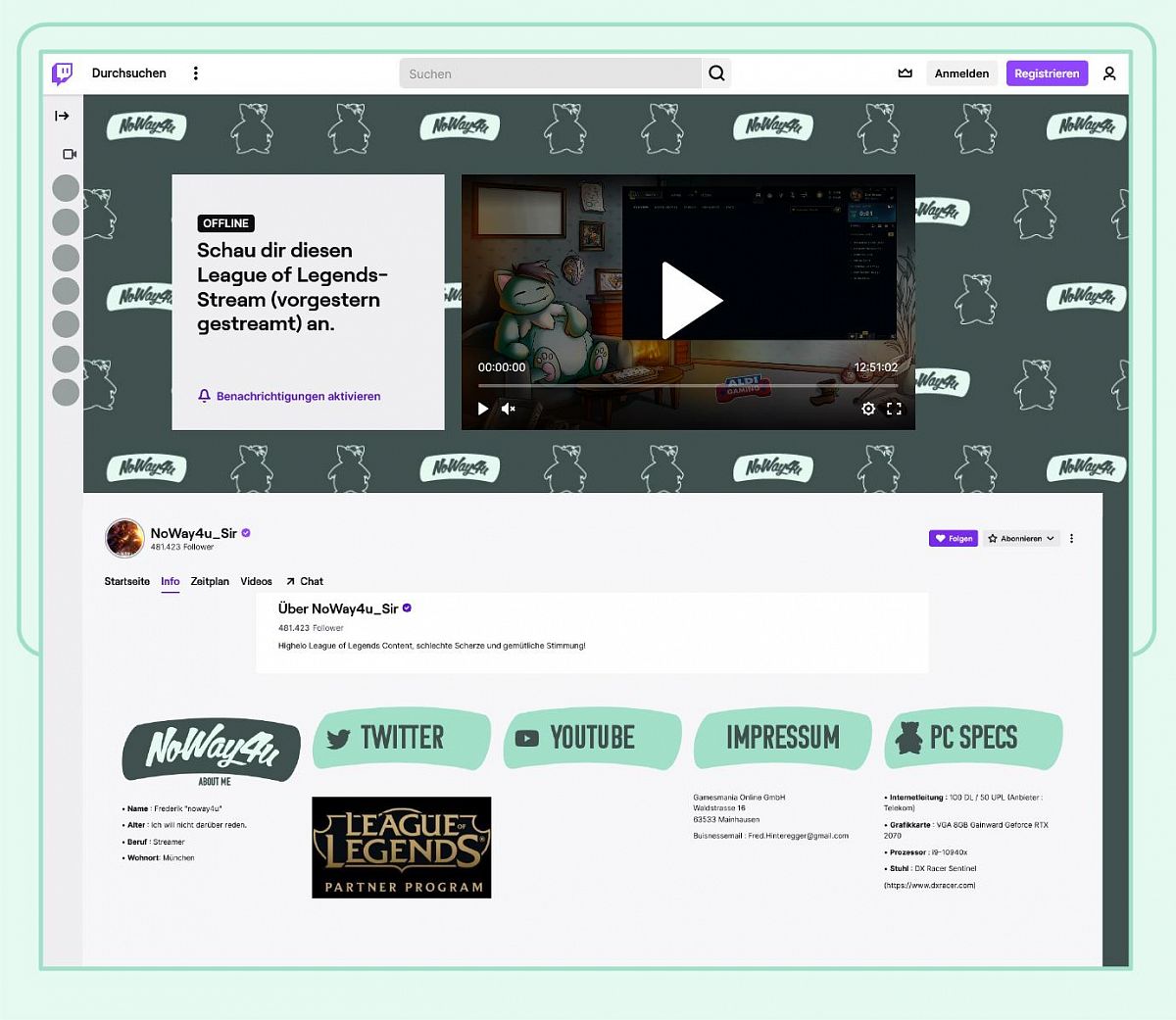This screenshot has width=1176, height=1020.
Task: Expand the collapsed left sidebar
Action: pos(63,116)
